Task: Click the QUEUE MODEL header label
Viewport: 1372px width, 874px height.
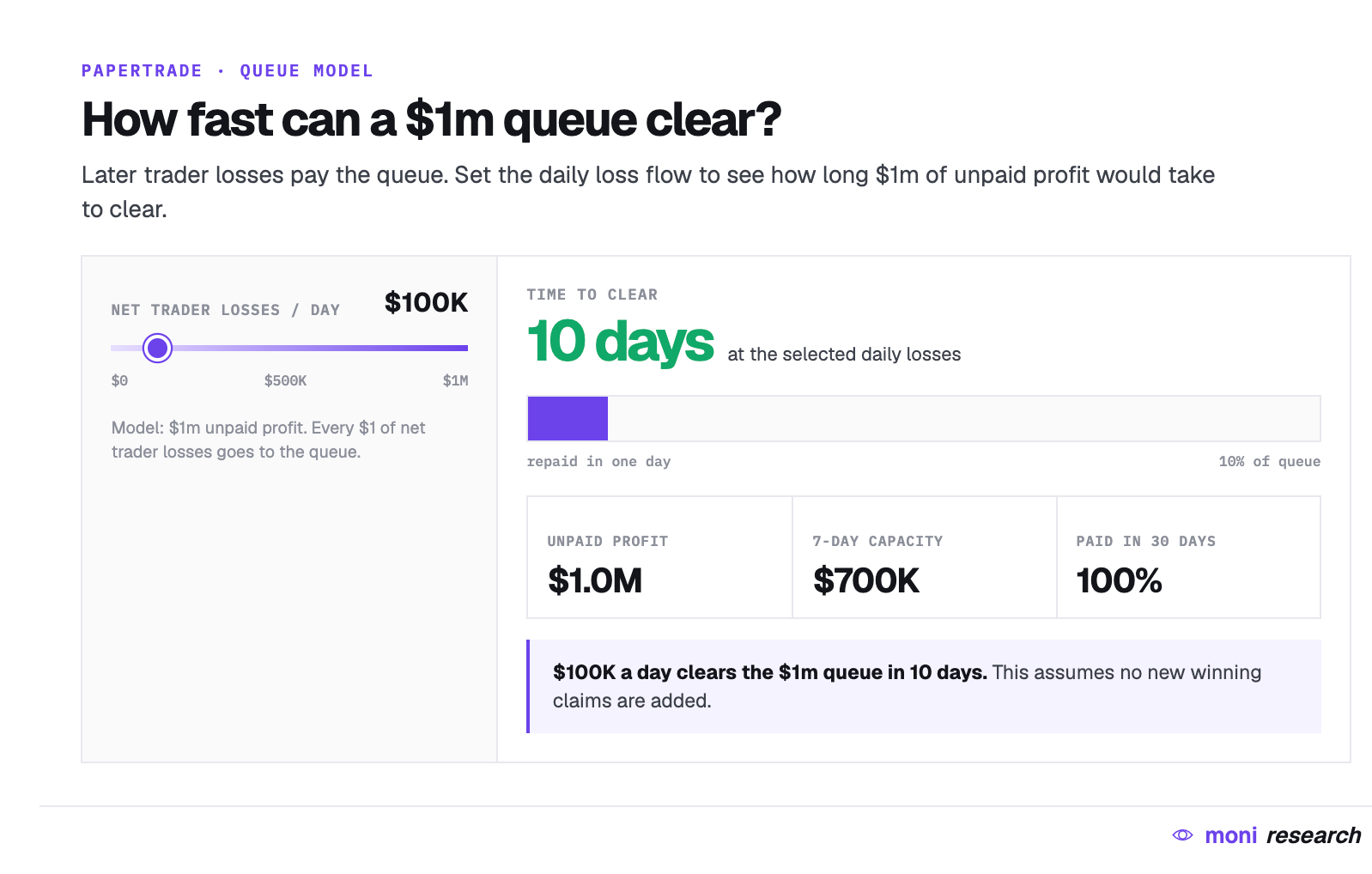Action: pos(307,70)
